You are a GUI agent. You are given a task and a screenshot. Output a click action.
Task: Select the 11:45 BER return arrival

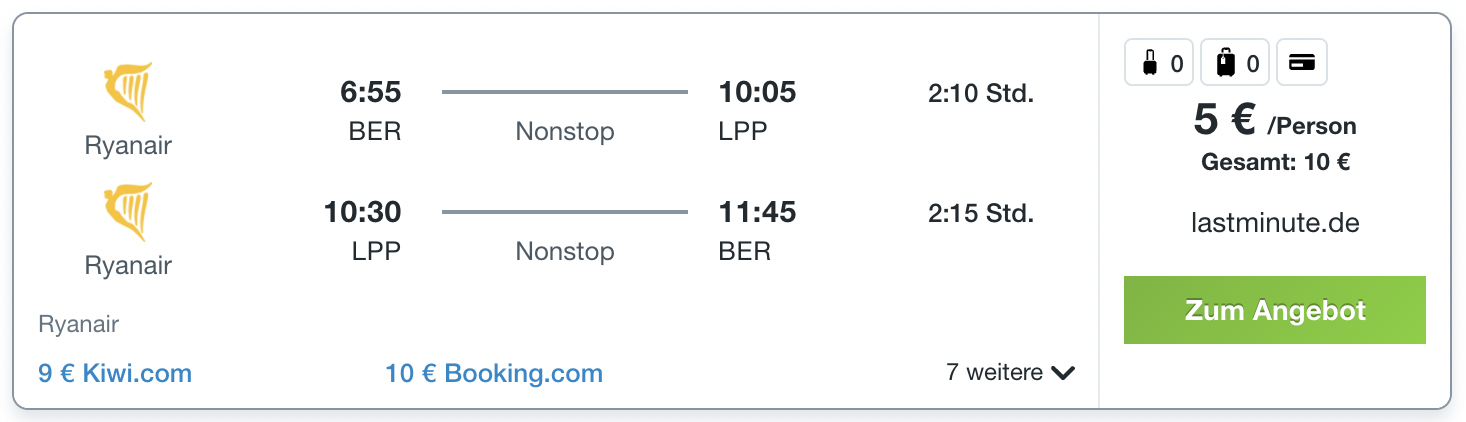(x=757, y=213)
